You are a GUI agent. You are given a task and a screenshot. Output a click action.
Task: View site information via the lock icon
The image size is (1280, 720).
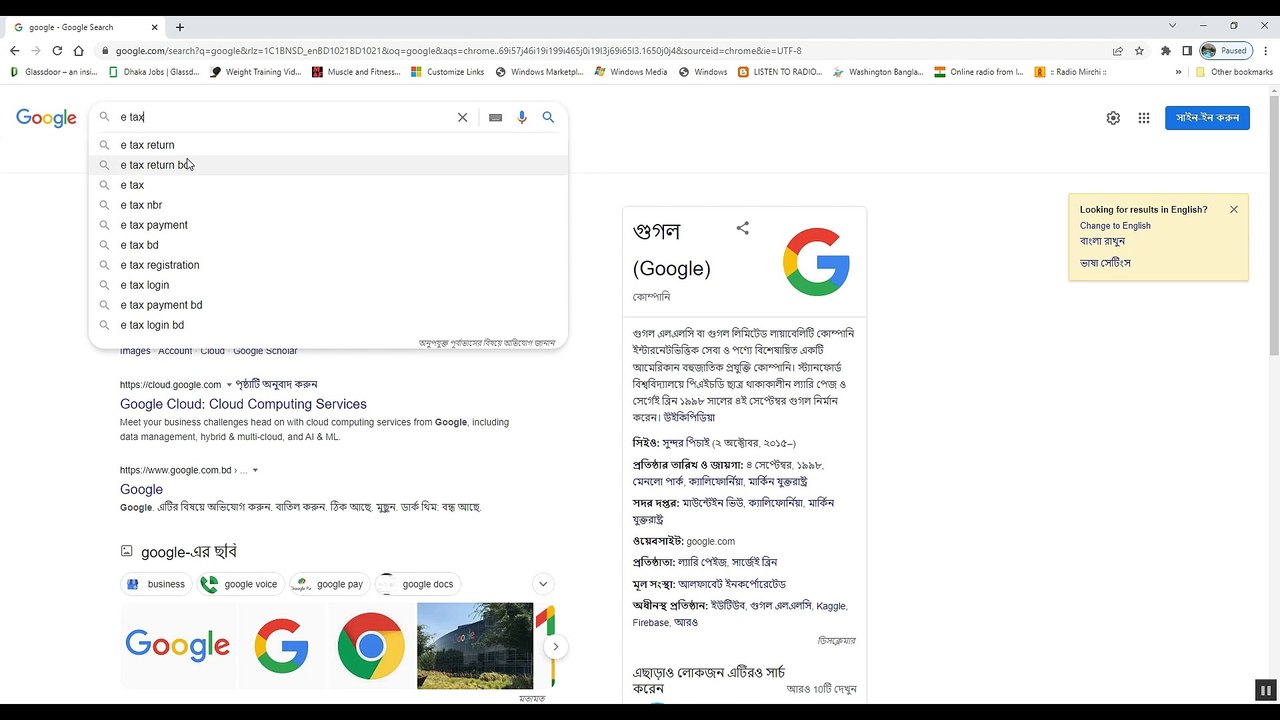point(104,51)
